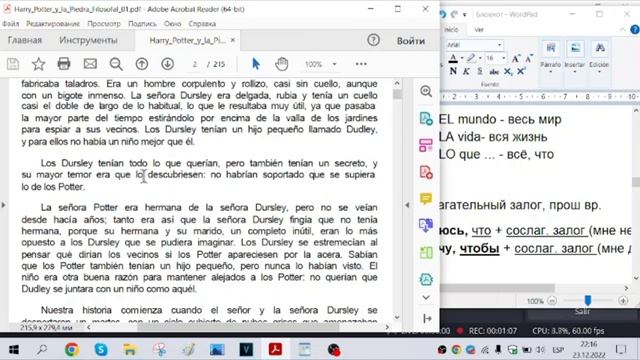Select the Hand pan tool in Acrobat
This screenshot has height=360, width=640.
coord(282,64)
